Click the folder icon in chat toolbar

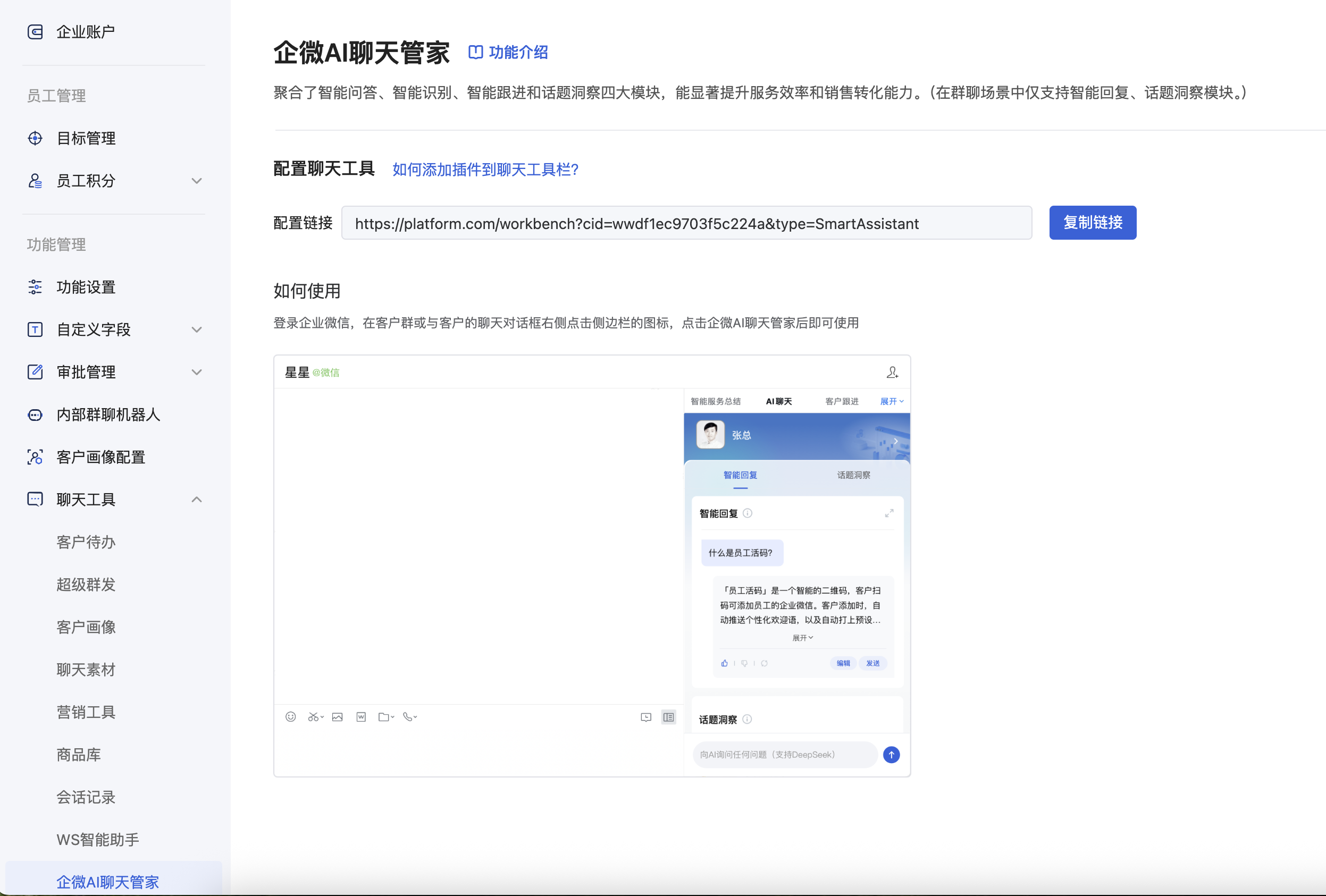pos(384,717)
